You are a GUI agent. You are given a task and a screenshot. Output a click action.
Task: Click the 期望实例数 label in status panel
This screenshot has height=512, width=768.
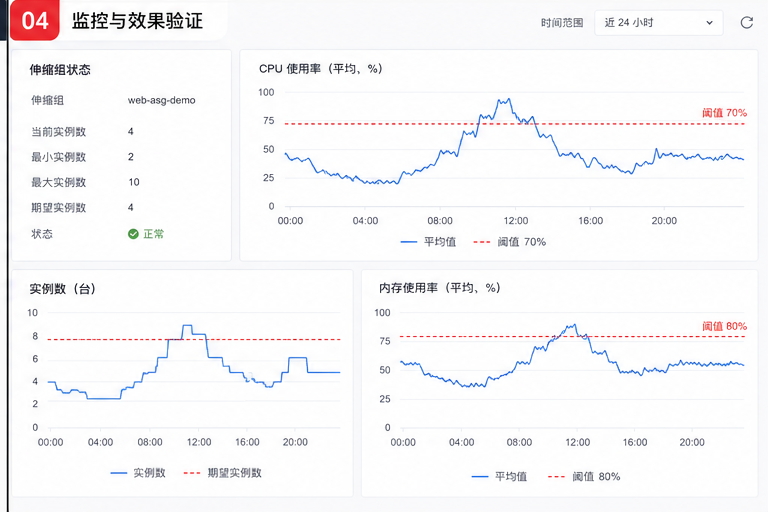point(59,208)
